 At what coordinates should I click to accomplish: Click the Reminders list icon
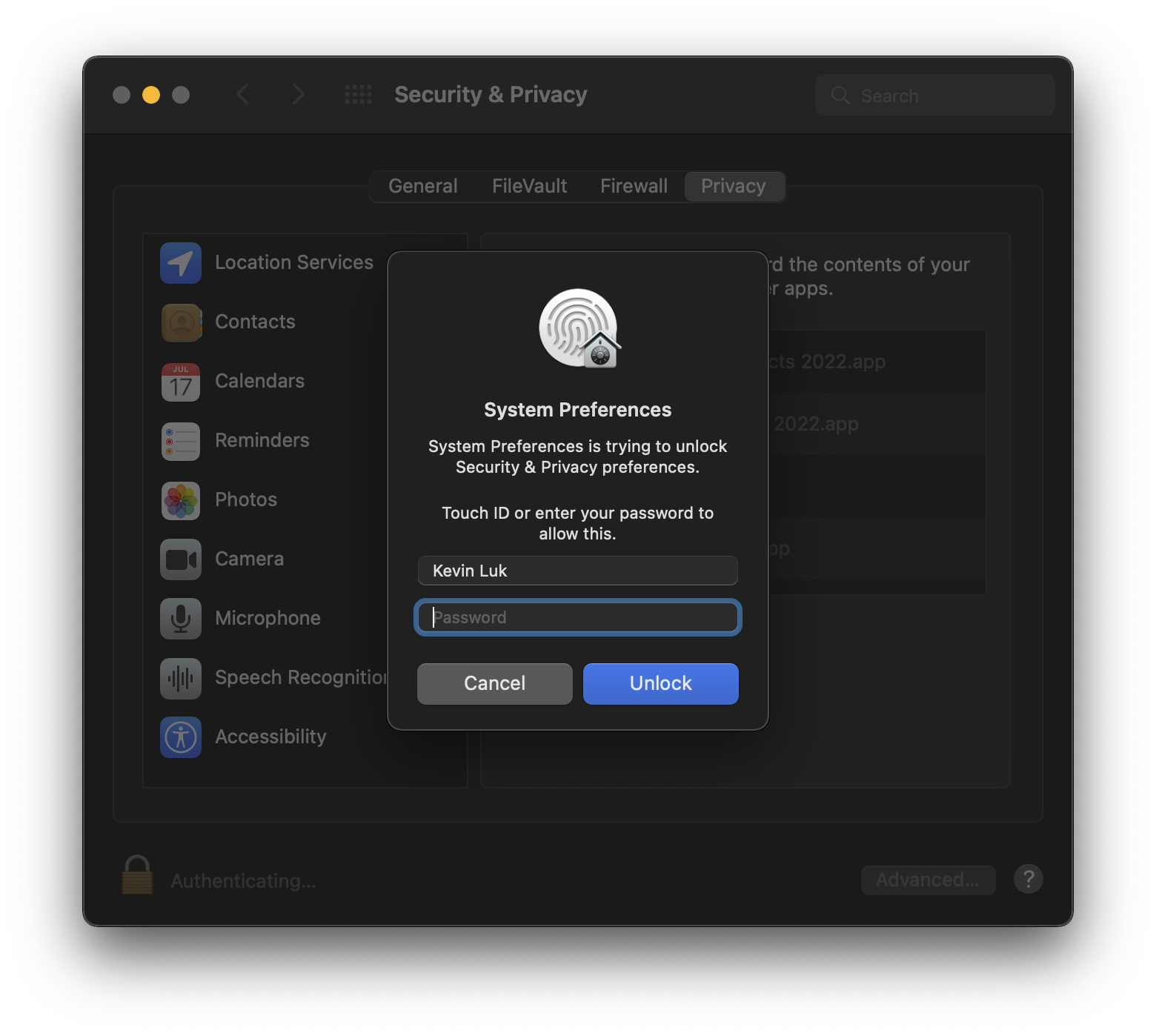pos(181,441)
